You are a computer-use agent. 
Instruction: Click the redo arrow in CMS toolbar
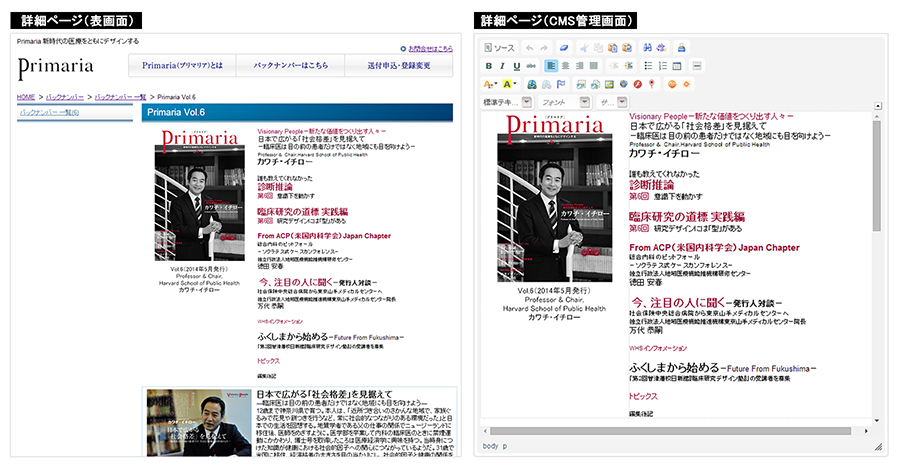click(544, 48)
